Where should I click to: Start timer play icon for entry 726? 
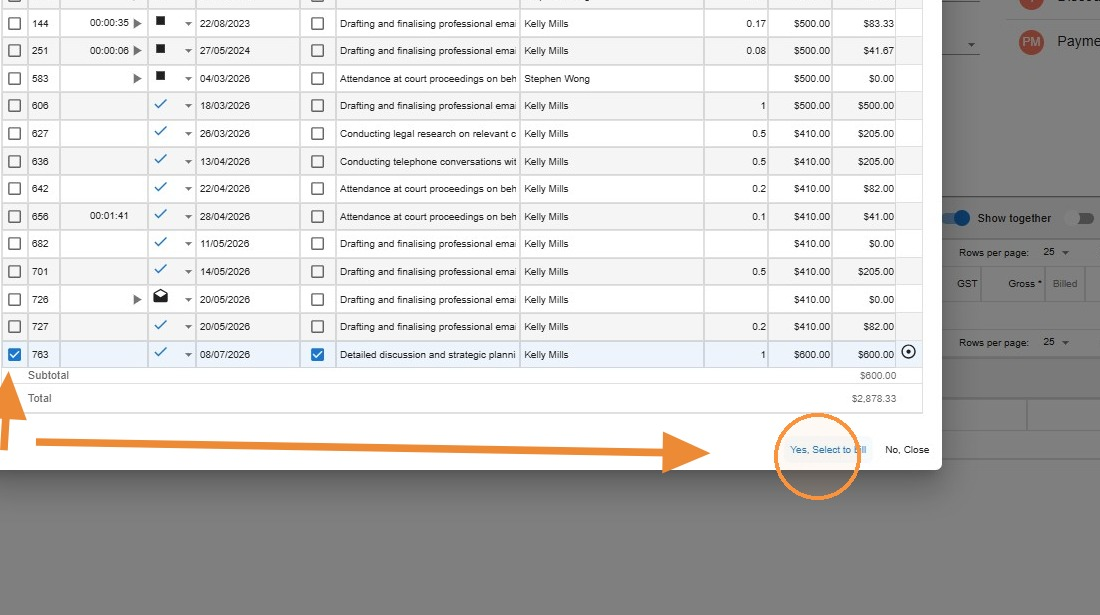(x=138, y=299)
